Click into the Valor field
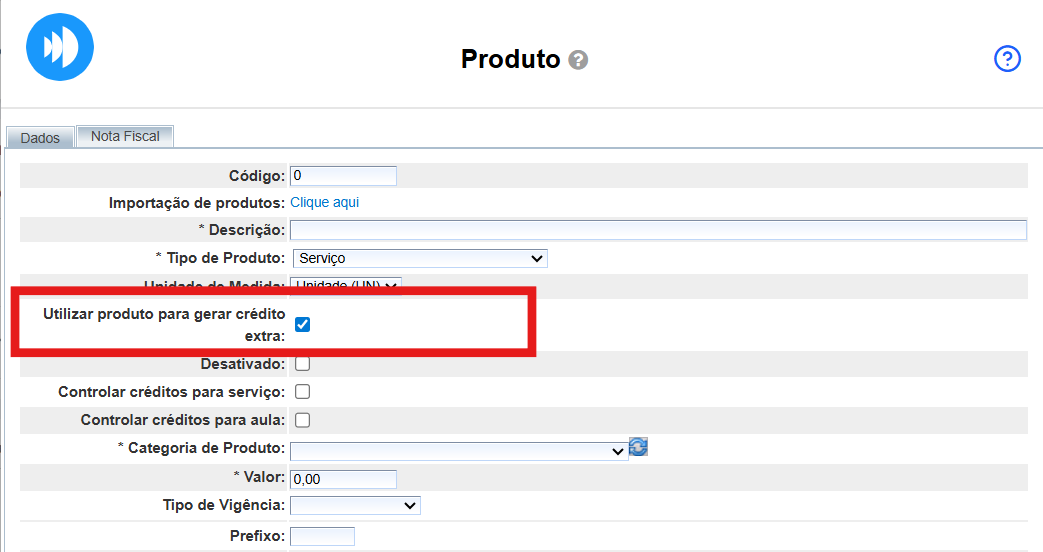The height and width of the screenshot is (552, 1043). click(343, 479)
